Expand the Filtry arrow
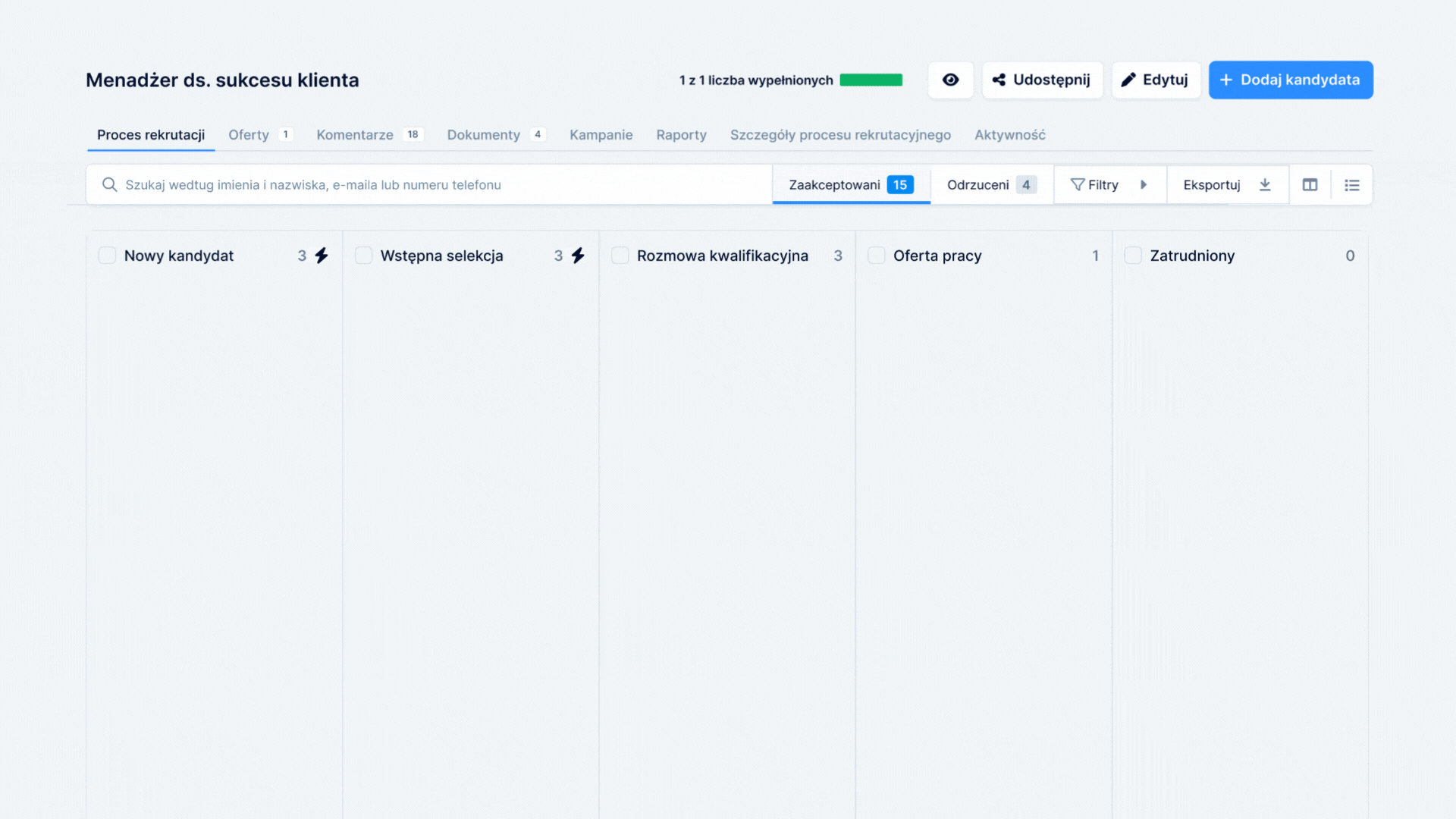The image size is (1456, 819). [x=1144, y=185]
